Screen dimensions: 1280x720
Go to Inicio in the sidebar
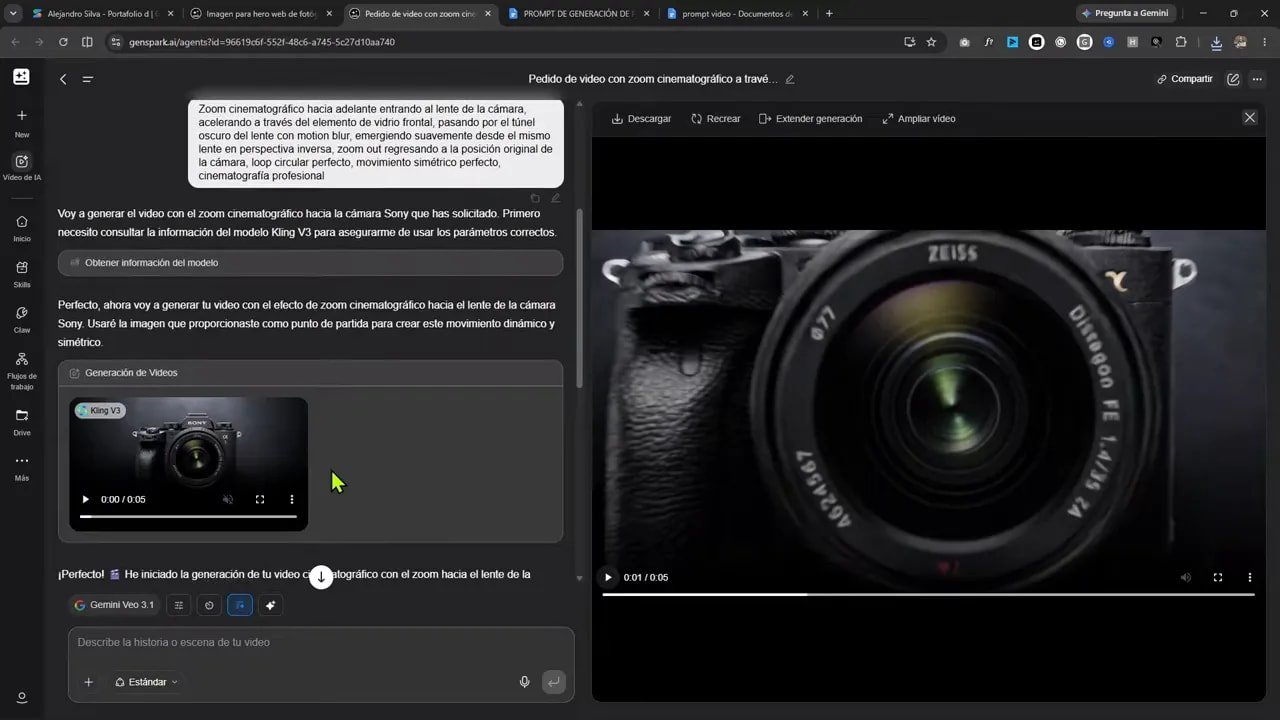click(x=22, y=228)
